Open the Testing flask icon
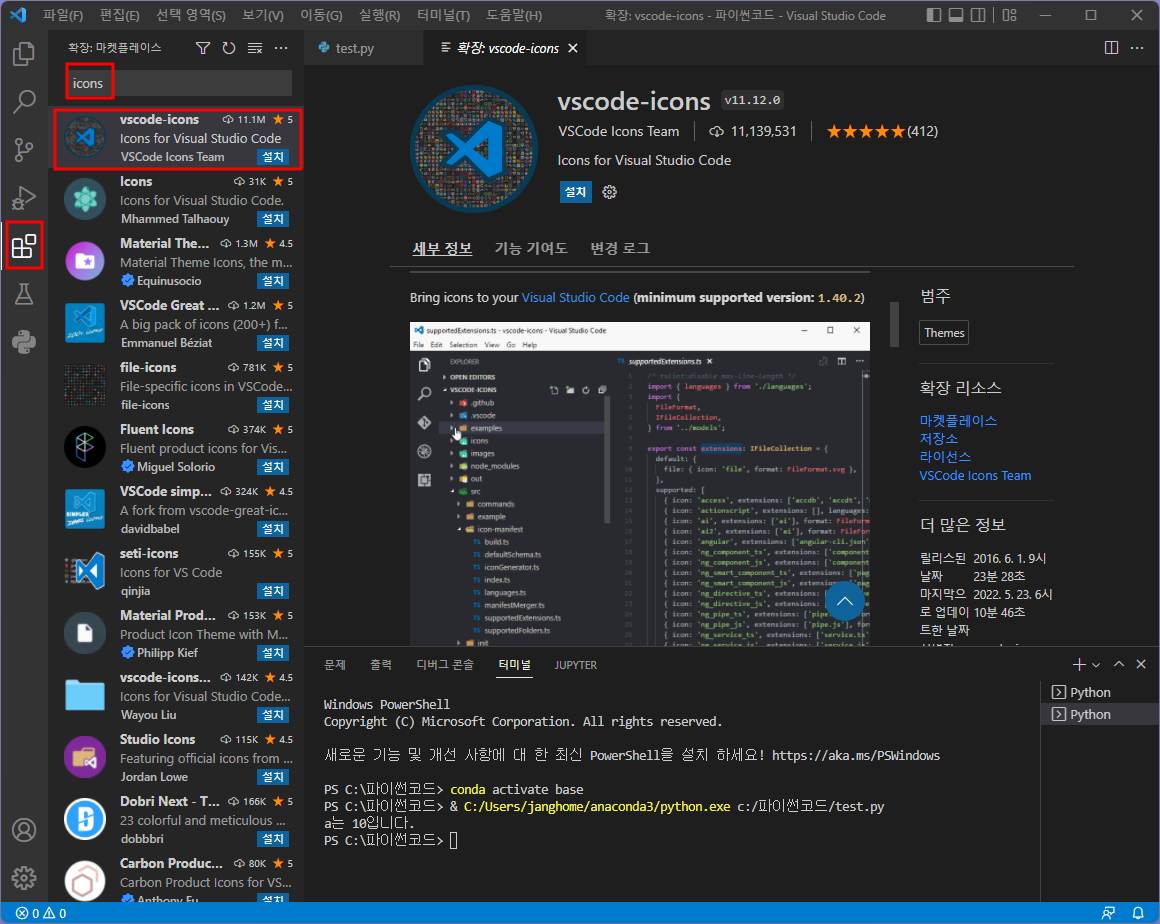The width and height of the screenshot is (1160, 924). click(x=24, y=294)
